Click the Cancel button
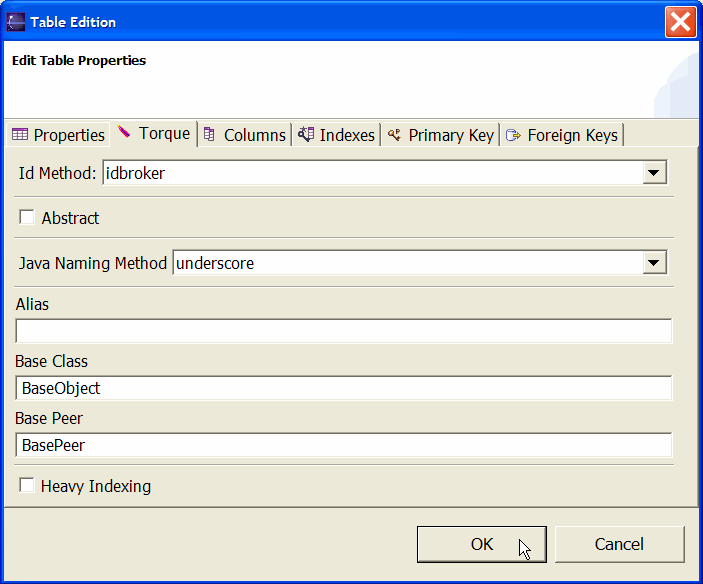This screenshot has height=584, width=703. click(620, 544)
